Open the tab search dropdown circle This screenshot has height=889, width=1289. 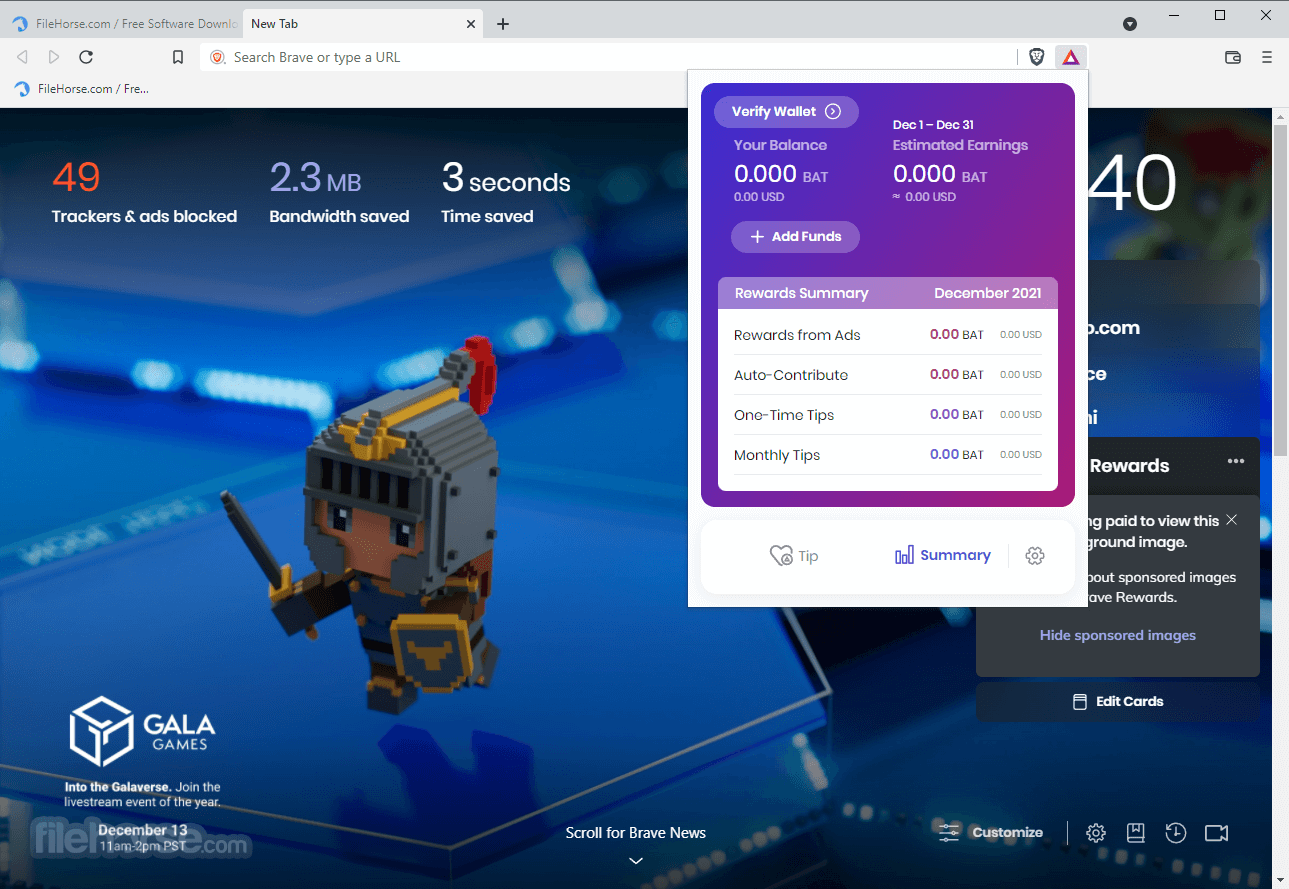(1130, 24)
